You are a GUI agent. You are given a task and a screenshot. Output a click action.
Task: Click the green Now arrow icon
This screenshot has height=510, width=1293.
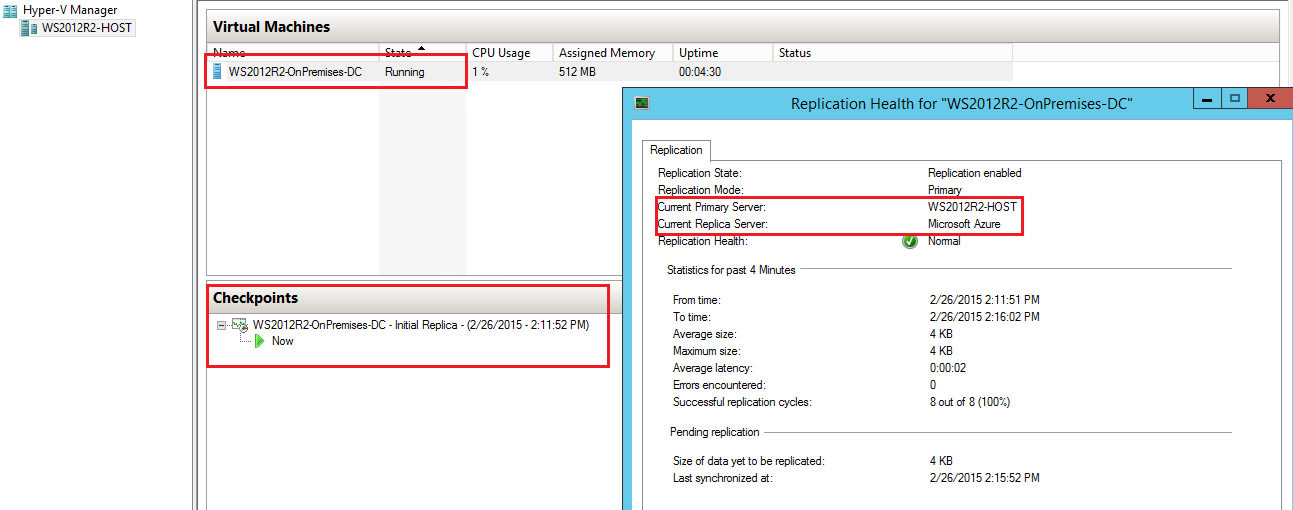pyautogui.click(x=260, y=341)
